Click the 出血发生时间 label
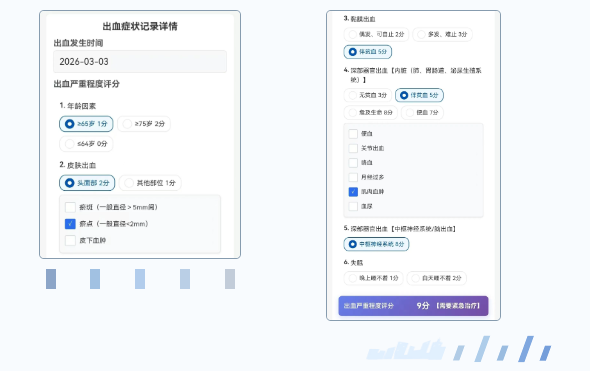Screen dimensions: 590x371 click(78, 43)
